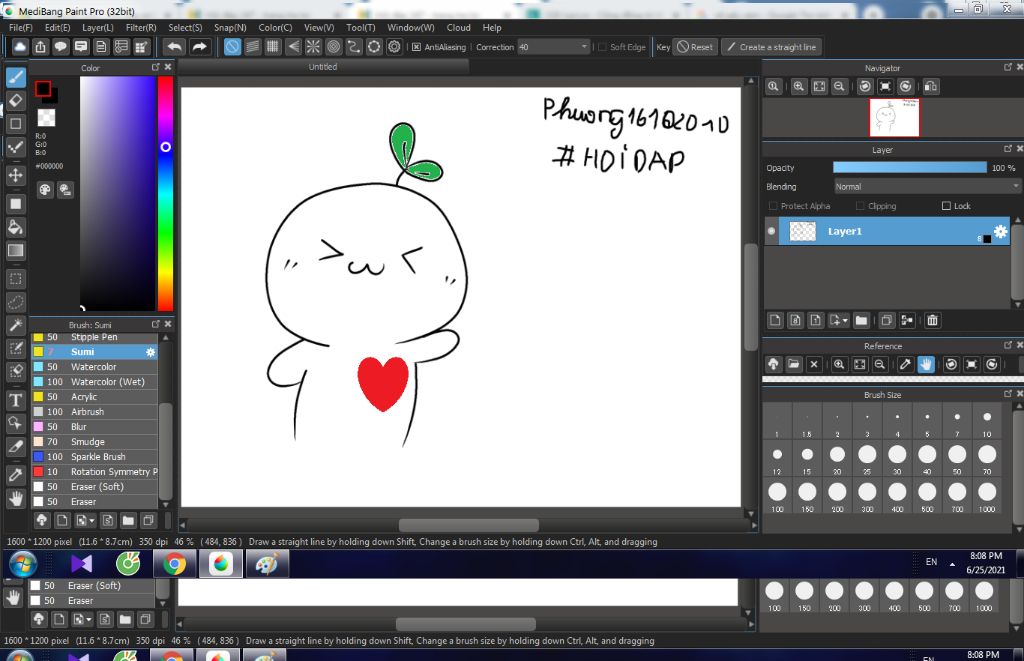Add a new 8-bit layer
The width and height of the screenshot is (1024, 661).
click(795, 320)
